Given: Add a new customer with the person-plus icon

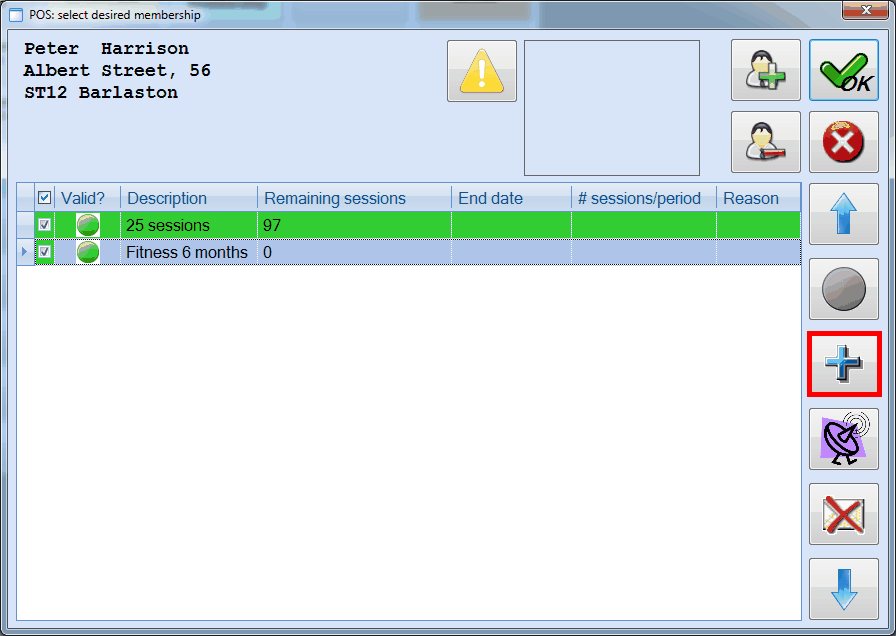Looking at the screenshot, I should [765, 70].
